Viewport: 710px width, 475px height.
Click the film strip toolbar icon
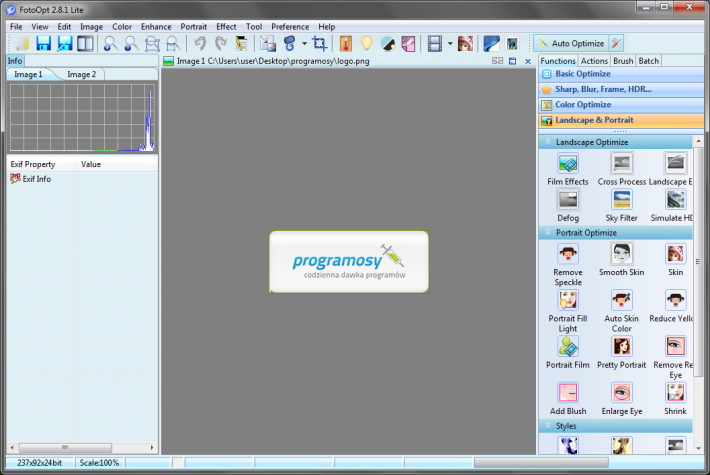pos(434,43)
